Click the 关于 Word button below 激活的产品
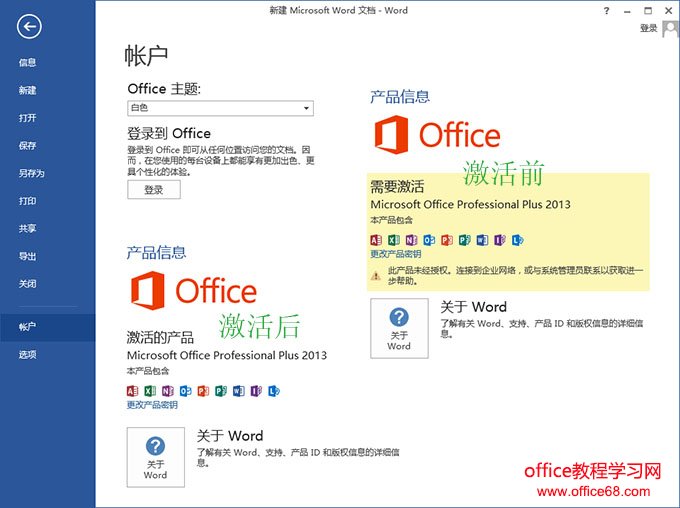This screenshot has height=508, width=680. pyautogui.click(x=156, y=457)
